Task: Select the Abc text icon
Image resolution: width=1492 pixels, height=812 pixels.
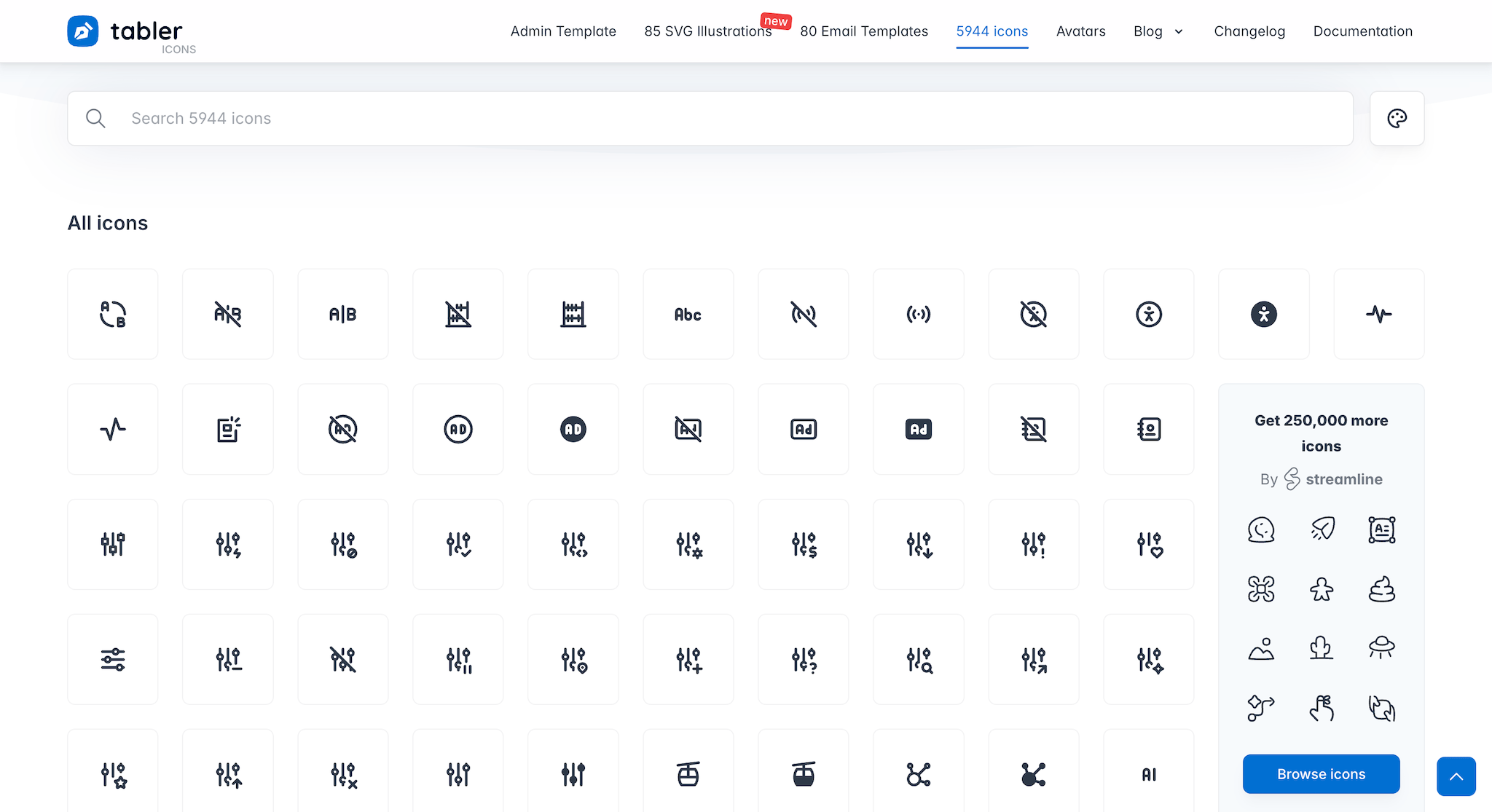Action: click(x=688, y=314)
